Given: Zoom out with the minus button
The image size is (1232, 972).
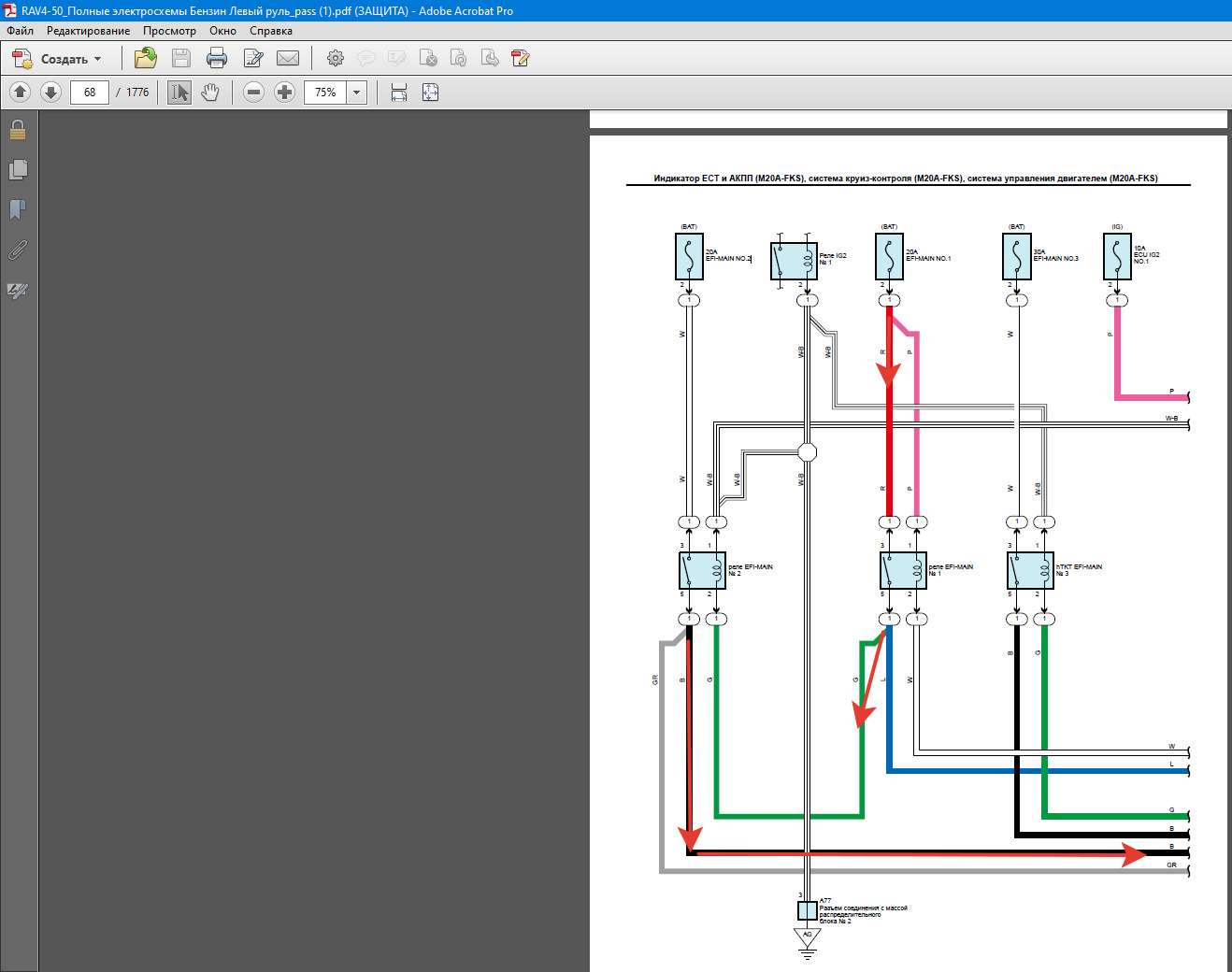Looking at the screenshot, I should [x=253, y=93].
